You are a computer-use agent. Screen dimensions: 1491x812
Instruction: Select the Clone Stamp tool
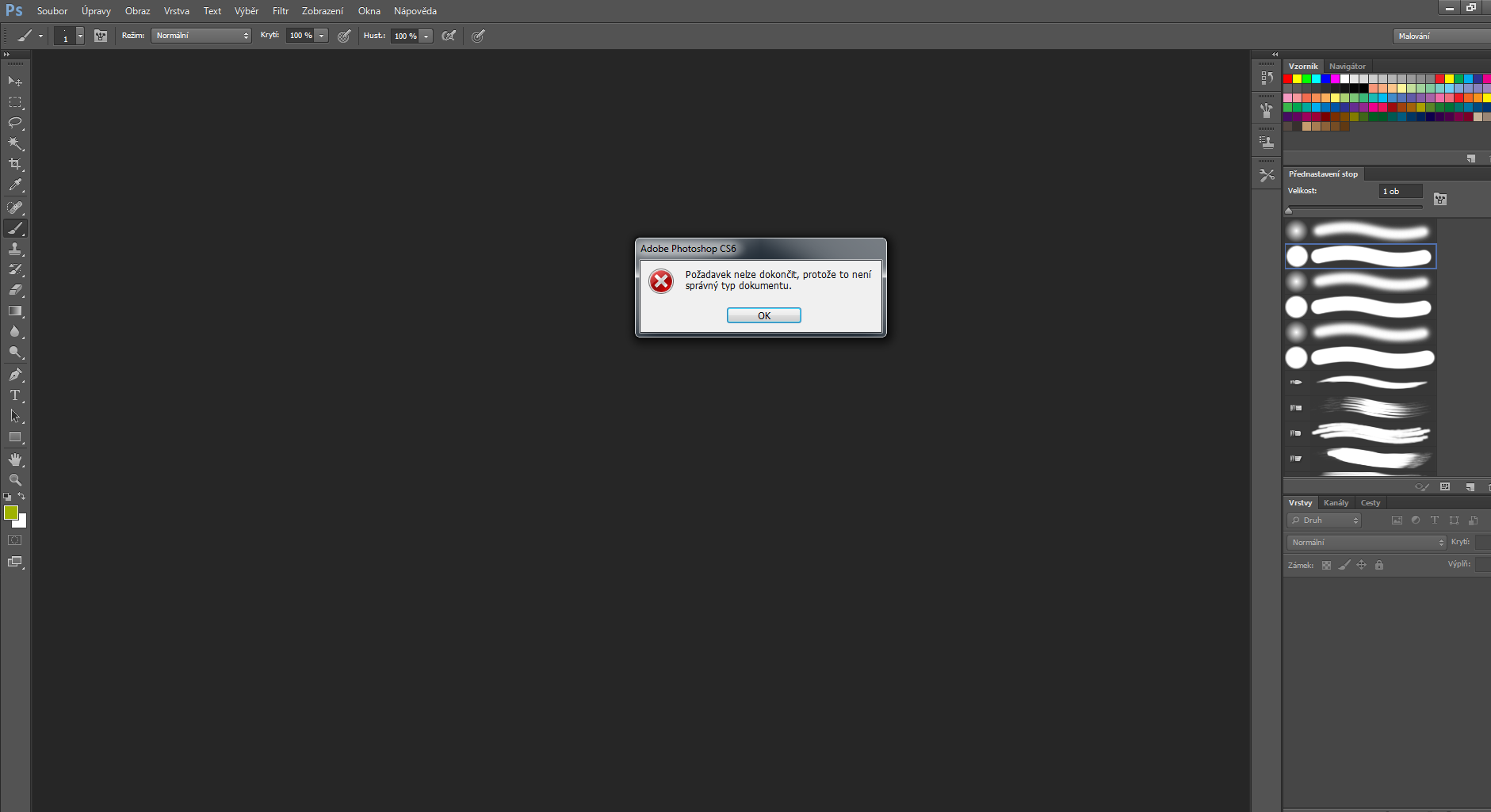coord(15,249)
